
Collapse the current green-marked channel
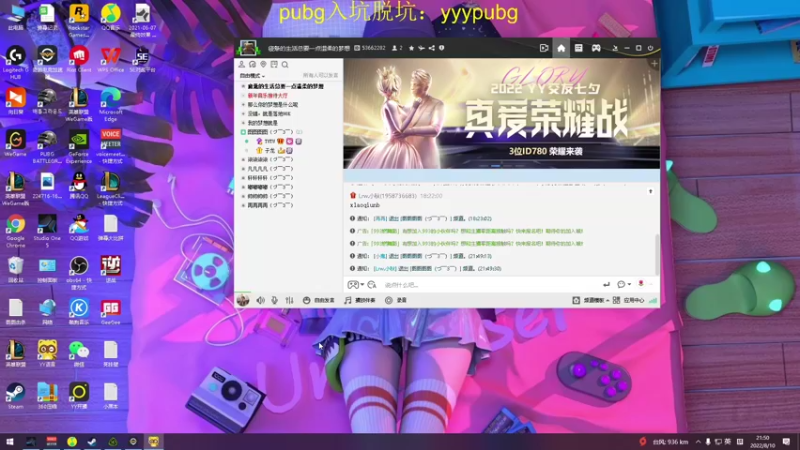click(x=243, y=132)
